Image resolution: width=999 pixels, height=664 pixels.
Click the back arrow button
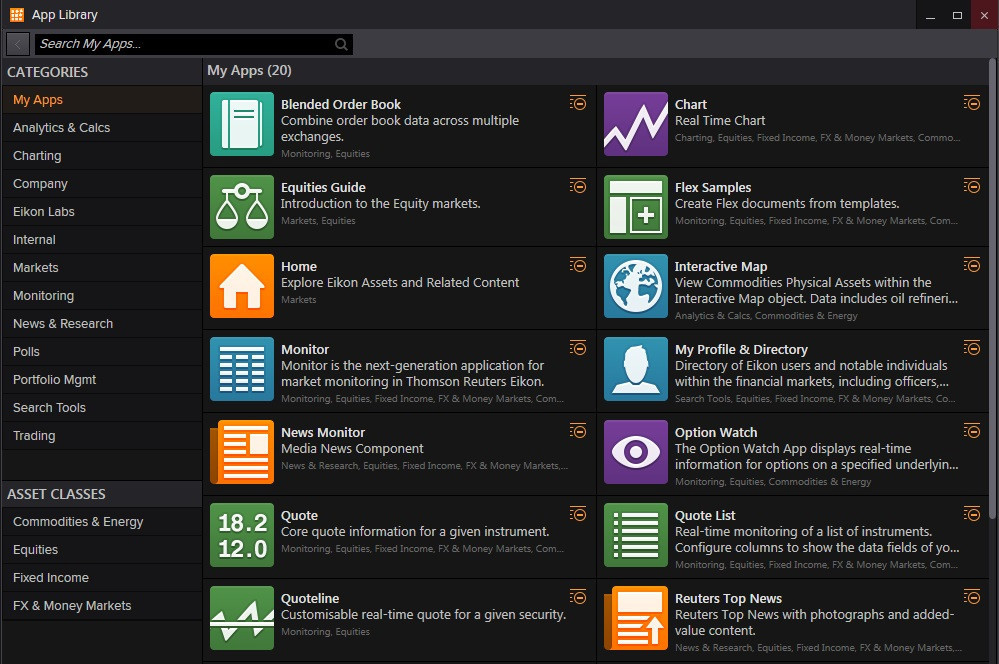point(18,44)
